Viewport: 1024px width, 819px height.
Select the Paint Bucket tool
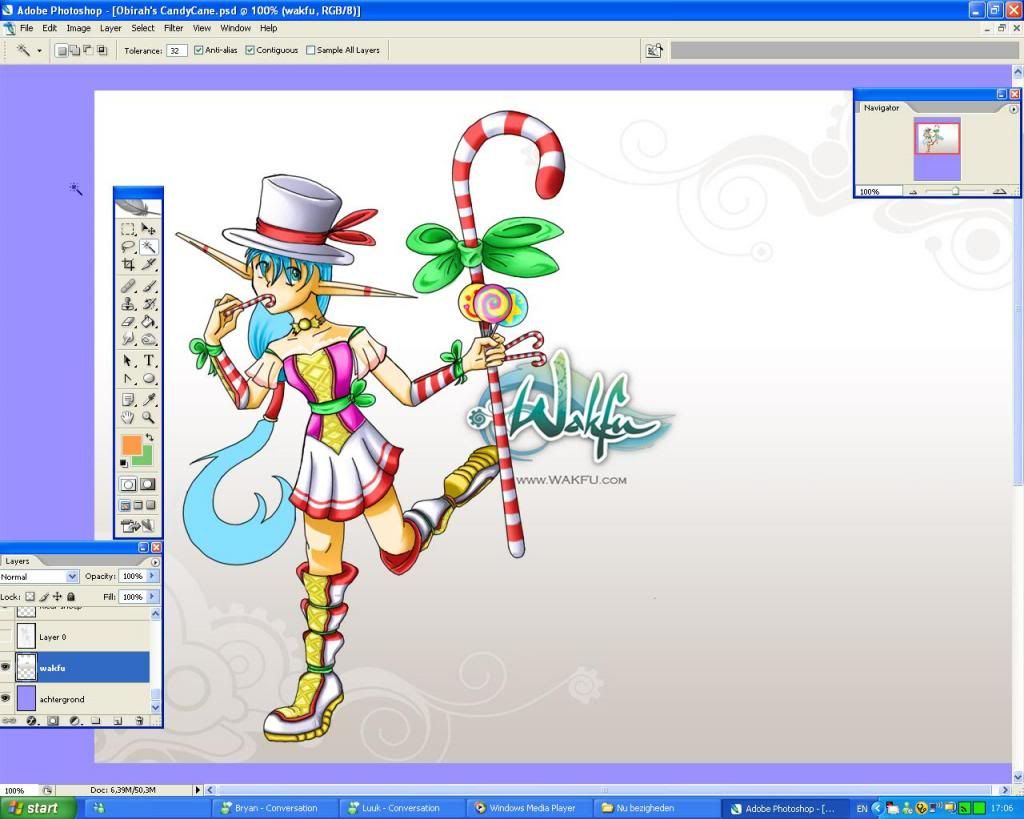pos(149,321)
